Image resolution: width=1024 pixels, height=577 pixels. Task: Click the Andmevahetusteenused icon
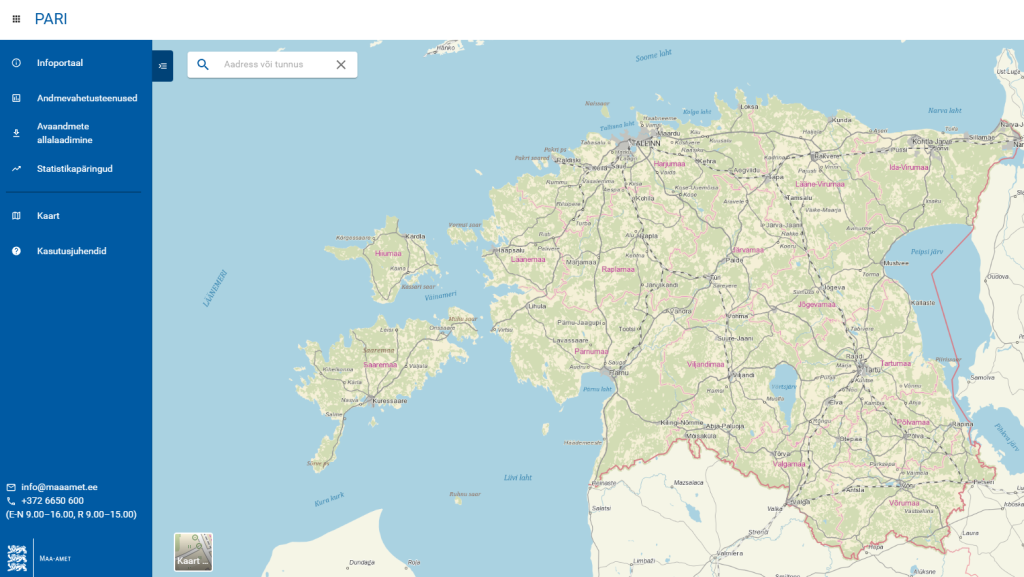click(16, 98)
